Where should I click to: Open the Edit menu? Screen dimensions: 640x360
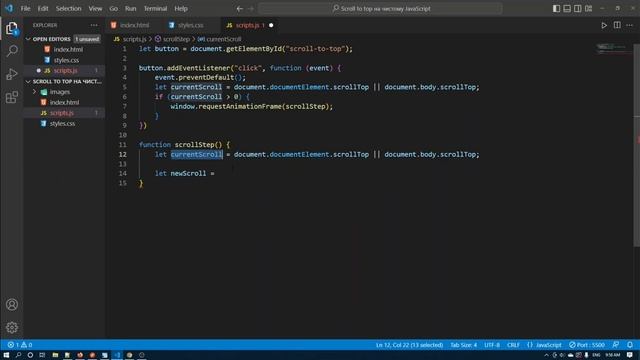point(43,9)
